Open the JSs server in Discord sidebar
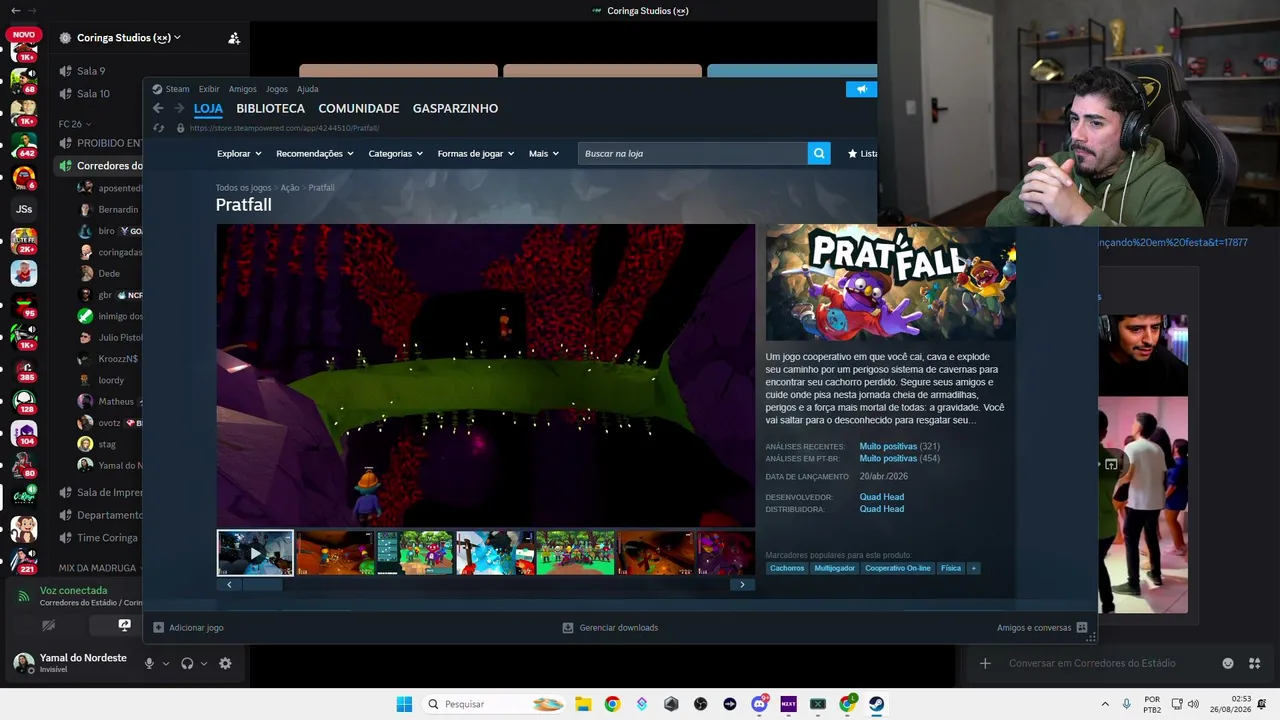Screen dimensions: 1280x720 coord(24,209)
